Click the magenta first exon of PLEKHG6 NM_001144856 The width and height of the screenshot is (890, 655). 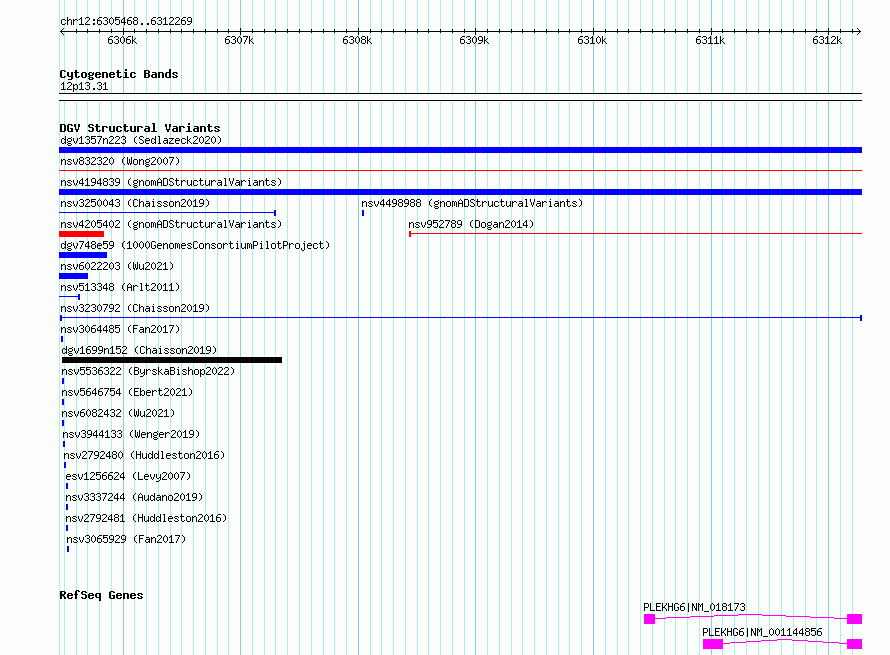(x=713, y=644)
